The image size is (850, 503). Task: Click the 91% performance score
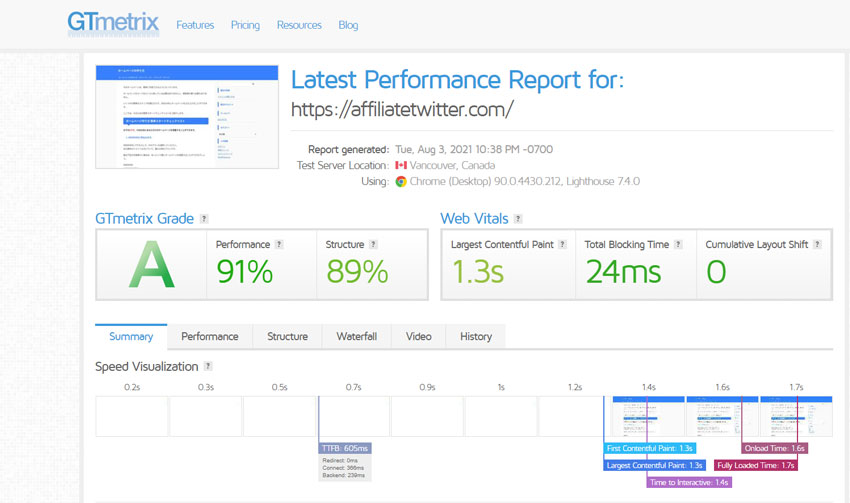(244, 272)
